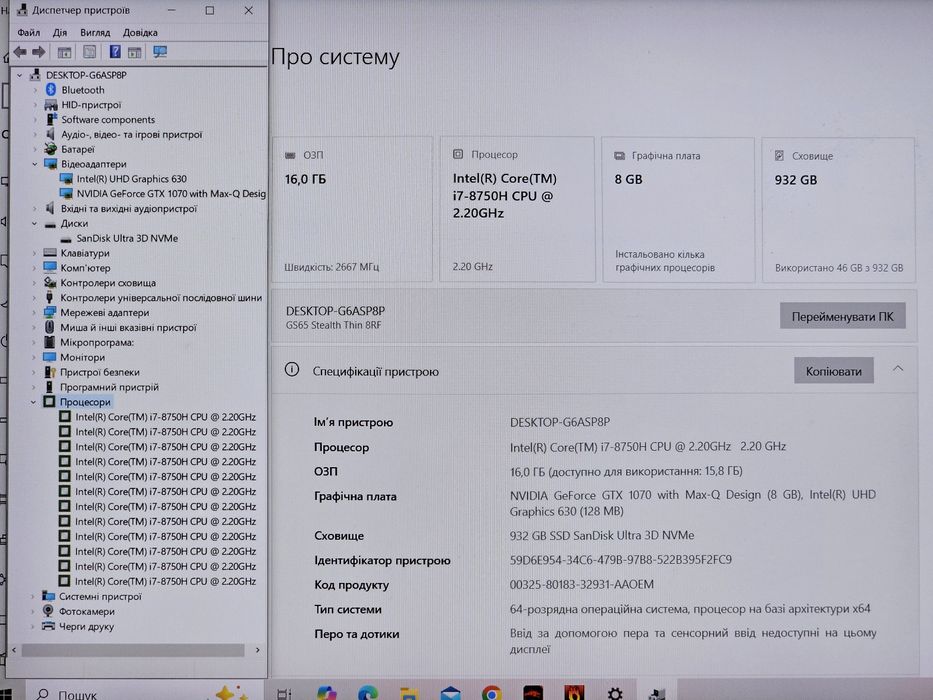The image size is (933, 700).
Task: Click the Forward arrow in Device Manager toolbar
Action: click(x=39, y=52)
